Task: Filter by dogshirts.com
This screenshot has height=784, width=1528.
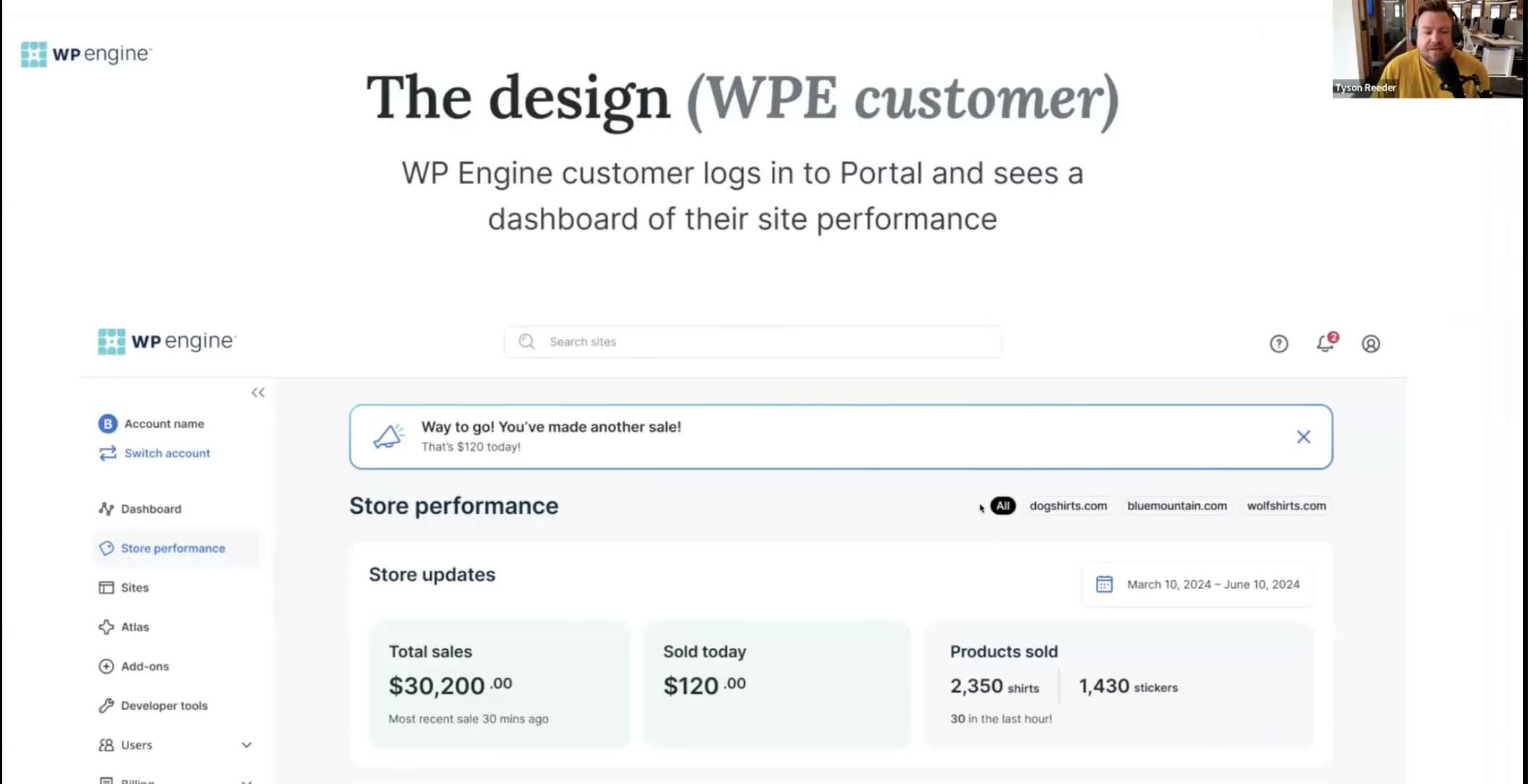Action: point(1068,506)
